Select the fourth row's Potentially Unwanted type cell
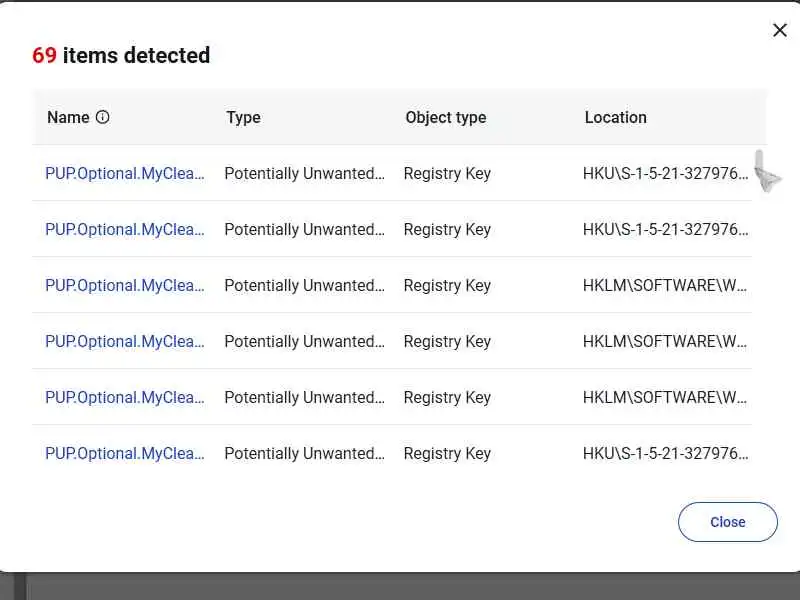800x600 pixels. 304,341
